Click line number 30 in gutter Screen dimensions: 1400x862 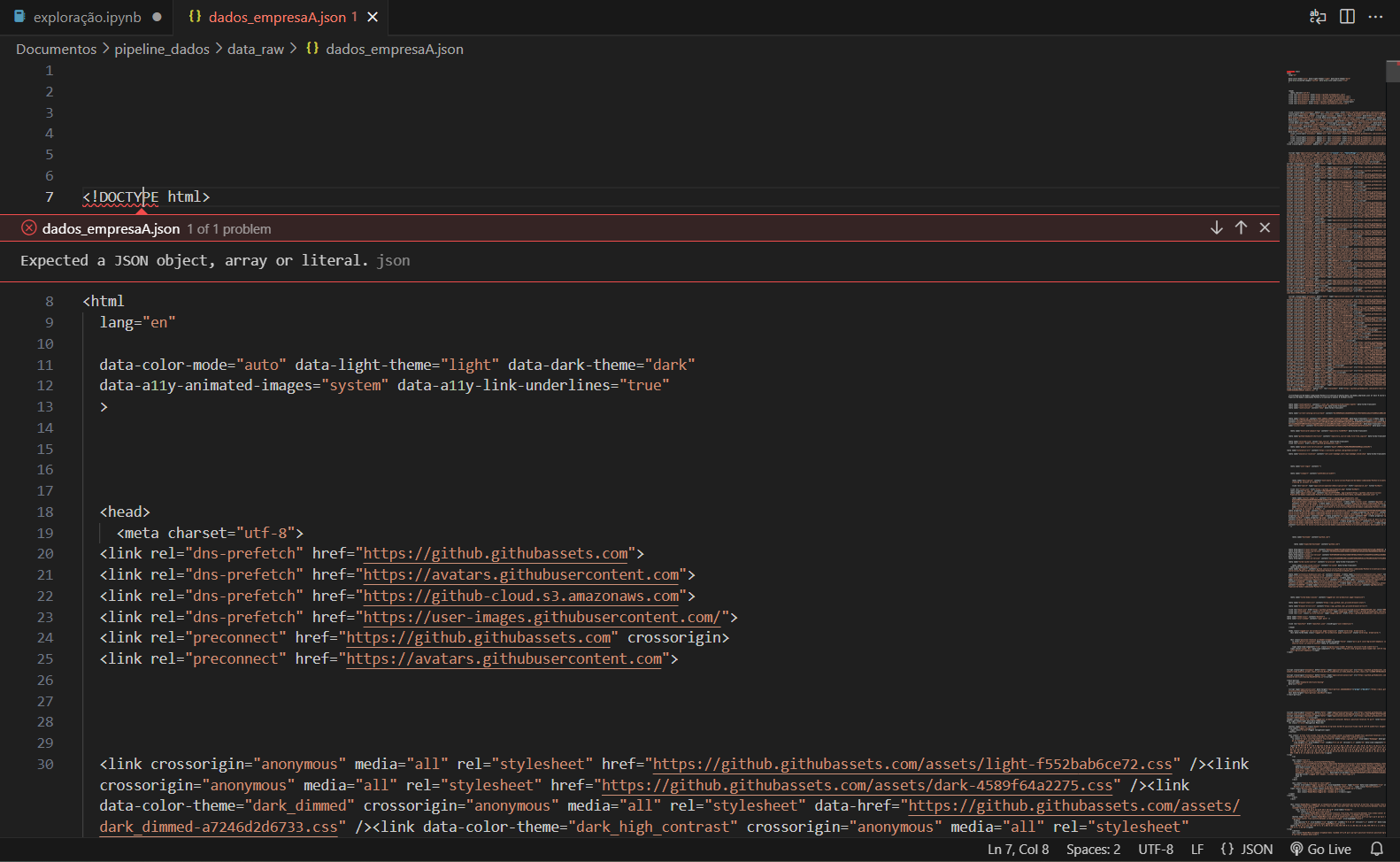(x=45, y=765)
